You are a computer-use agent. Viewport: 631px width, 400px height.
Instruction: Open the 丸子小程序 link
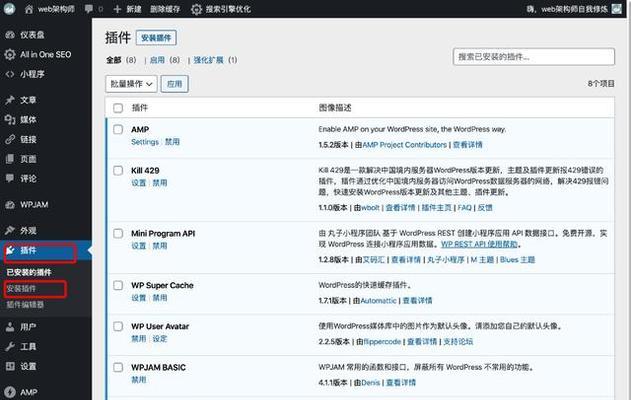coord(445,260)
